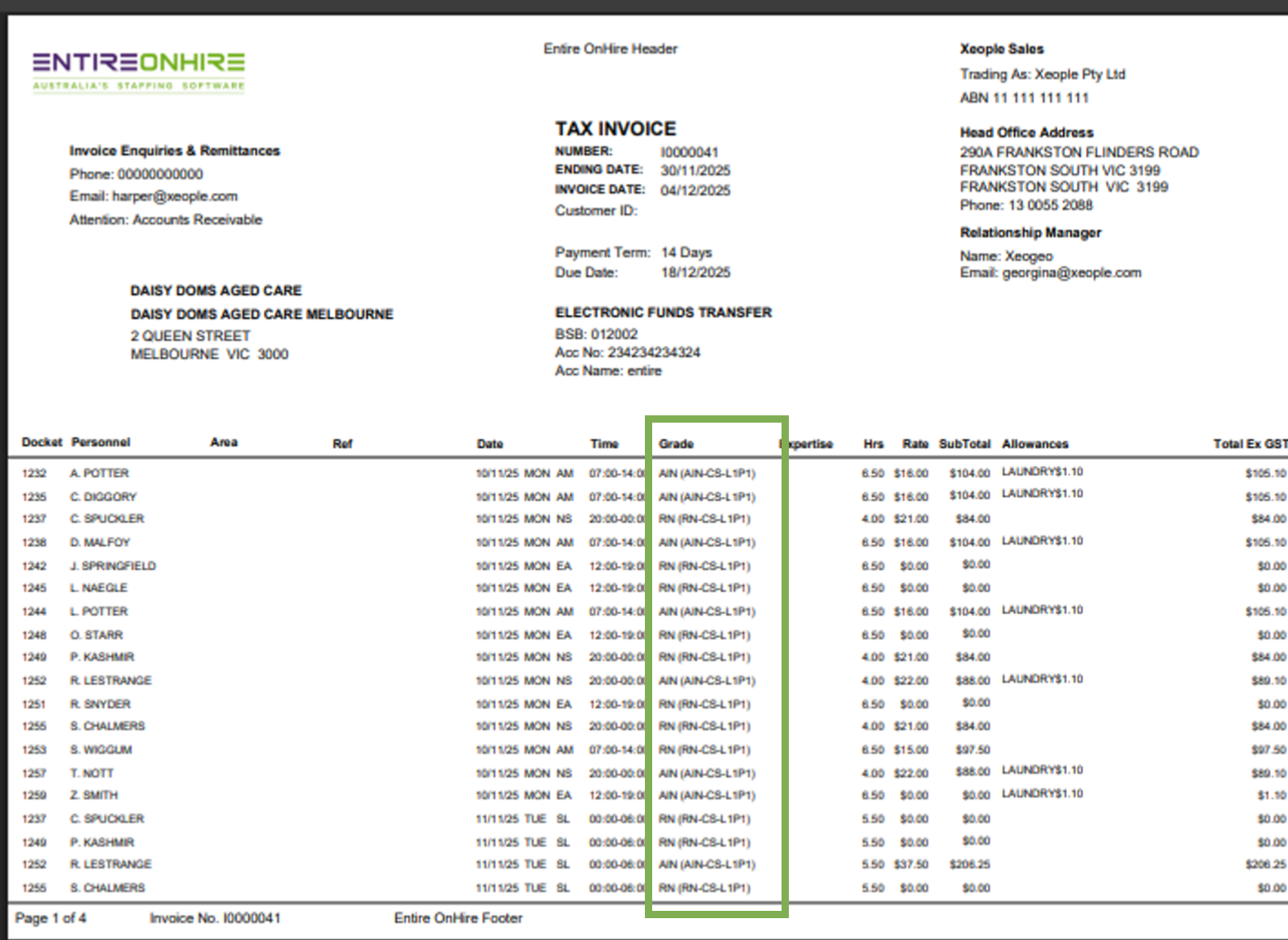Click the SubTotal column header

pyautogui.click(x=965, y=444)
